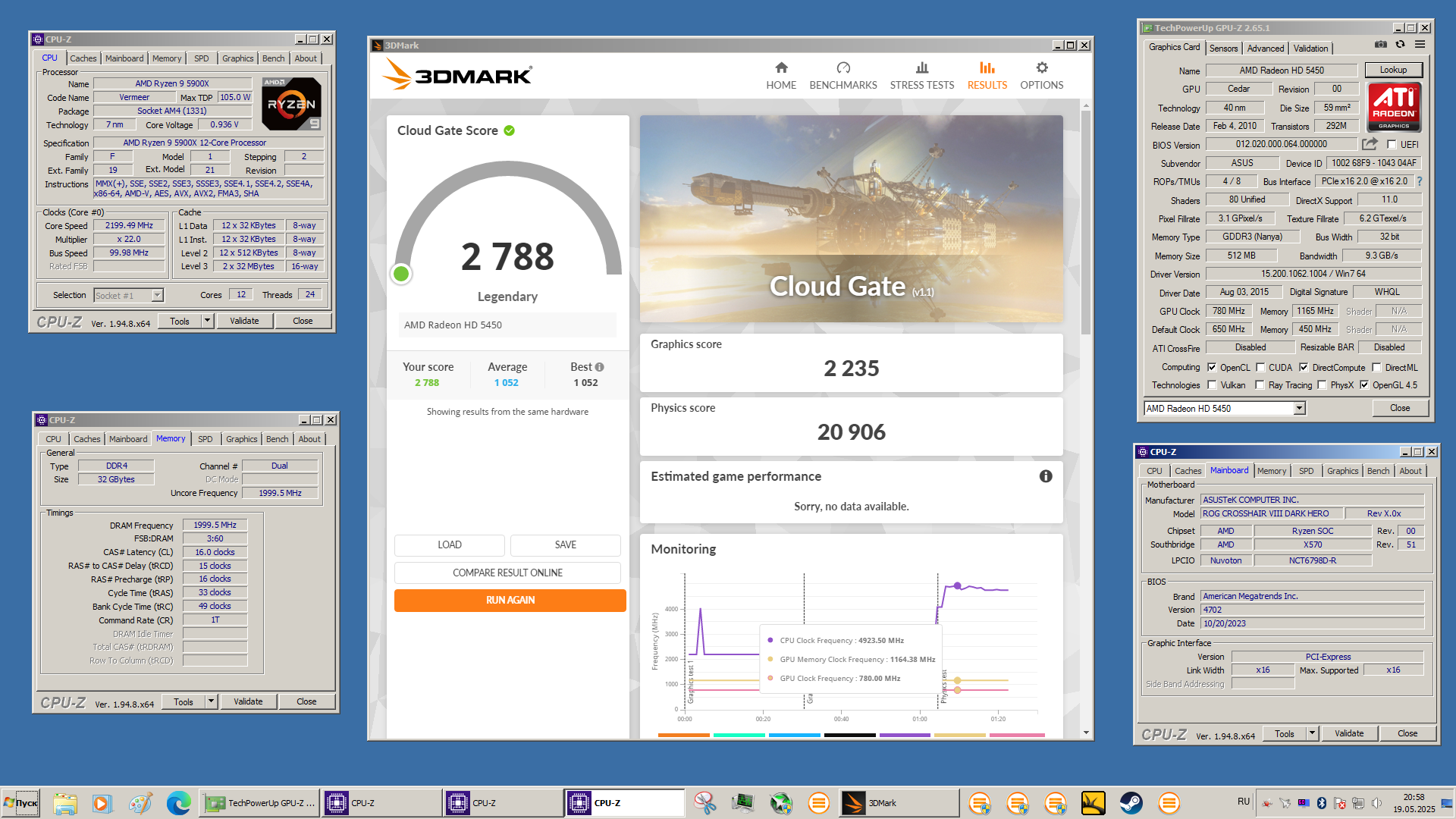Click the purple CPU clock marker on chart
1456x819 pixels.
(958, 585)
